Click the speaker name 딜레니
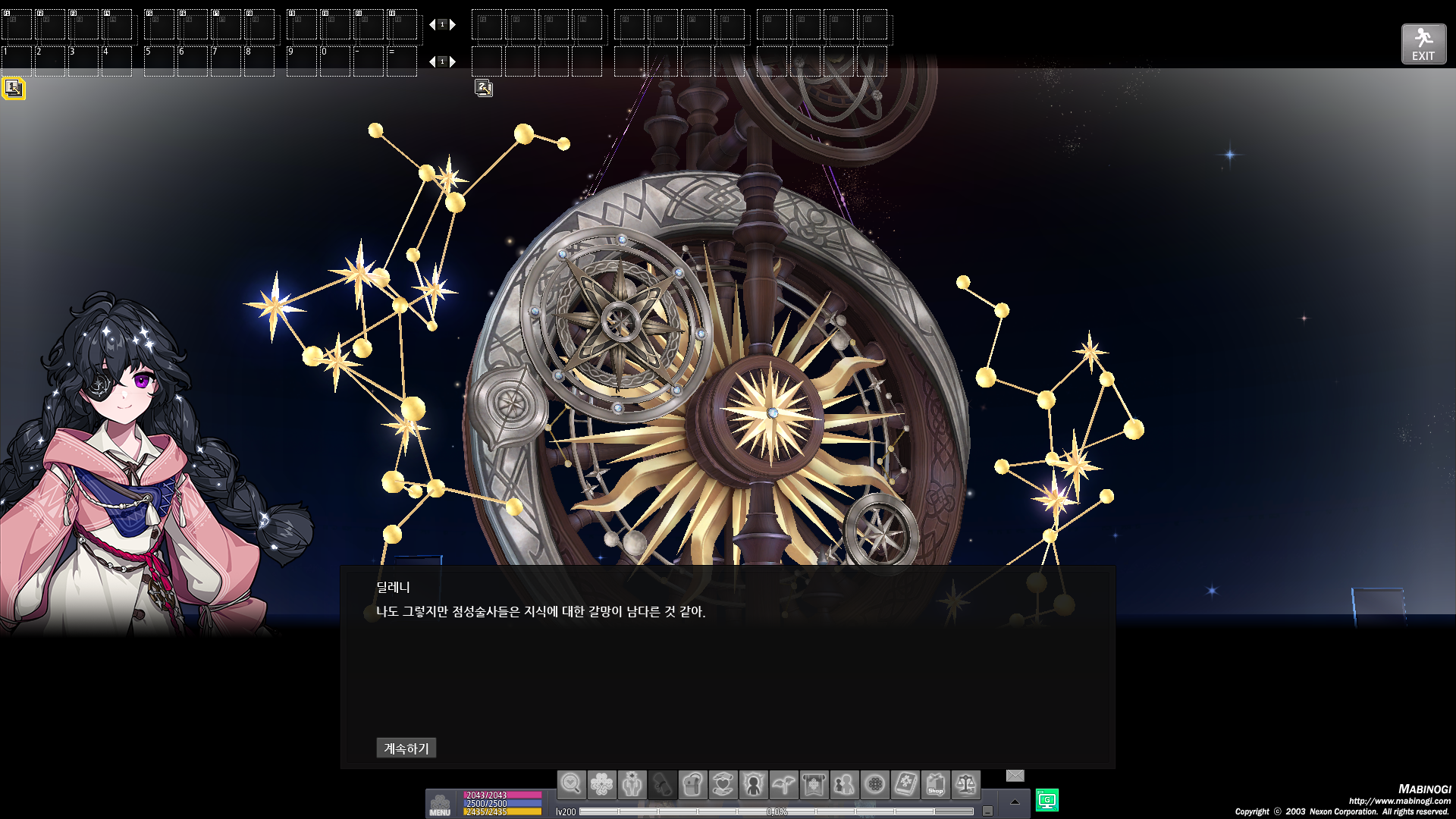The width and height of the screenshot is (1456, 819). click(393, 587)
